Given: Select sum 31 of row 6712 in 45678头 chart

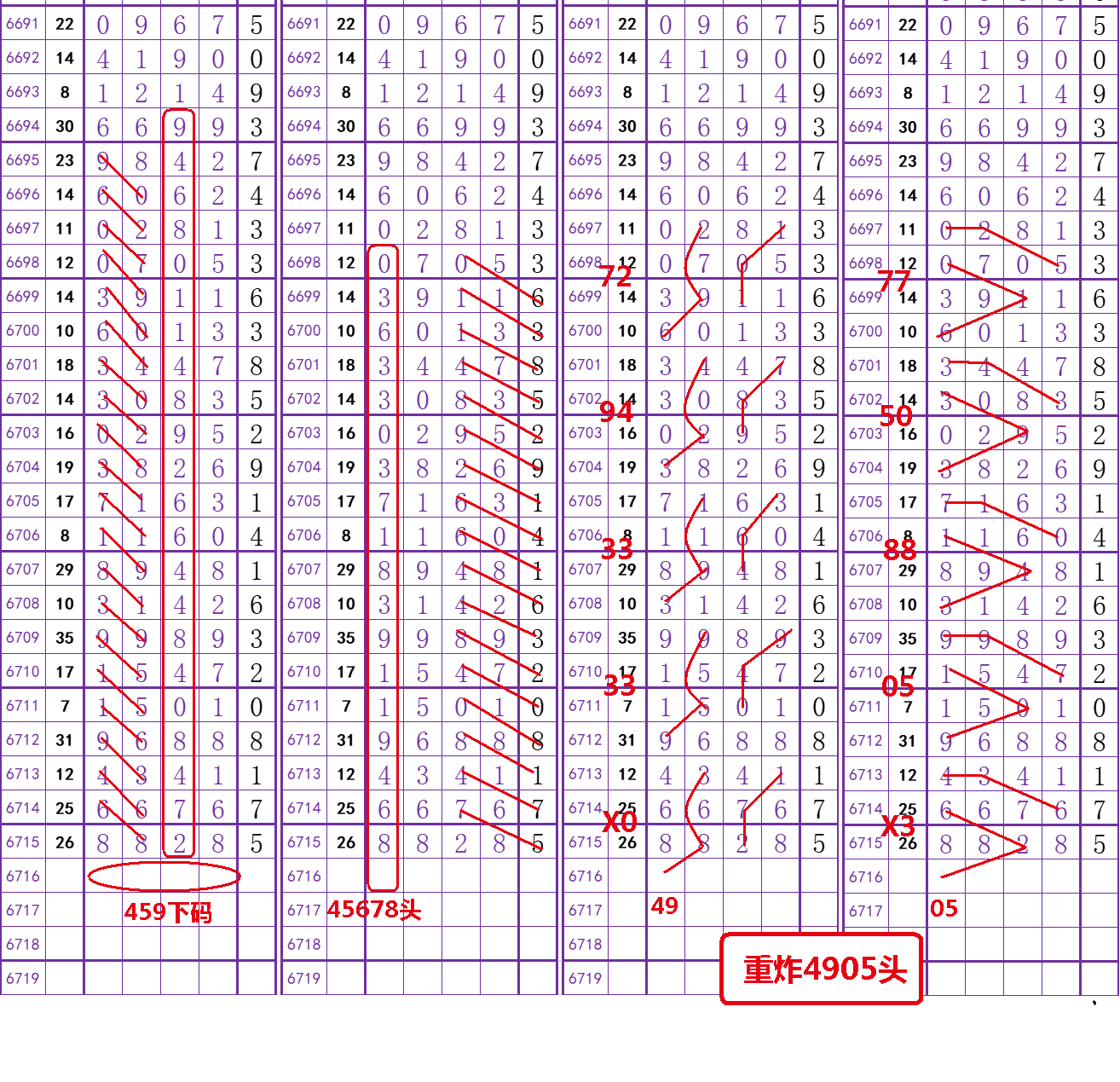Looking at the screenshot, I should click(345, 739).
